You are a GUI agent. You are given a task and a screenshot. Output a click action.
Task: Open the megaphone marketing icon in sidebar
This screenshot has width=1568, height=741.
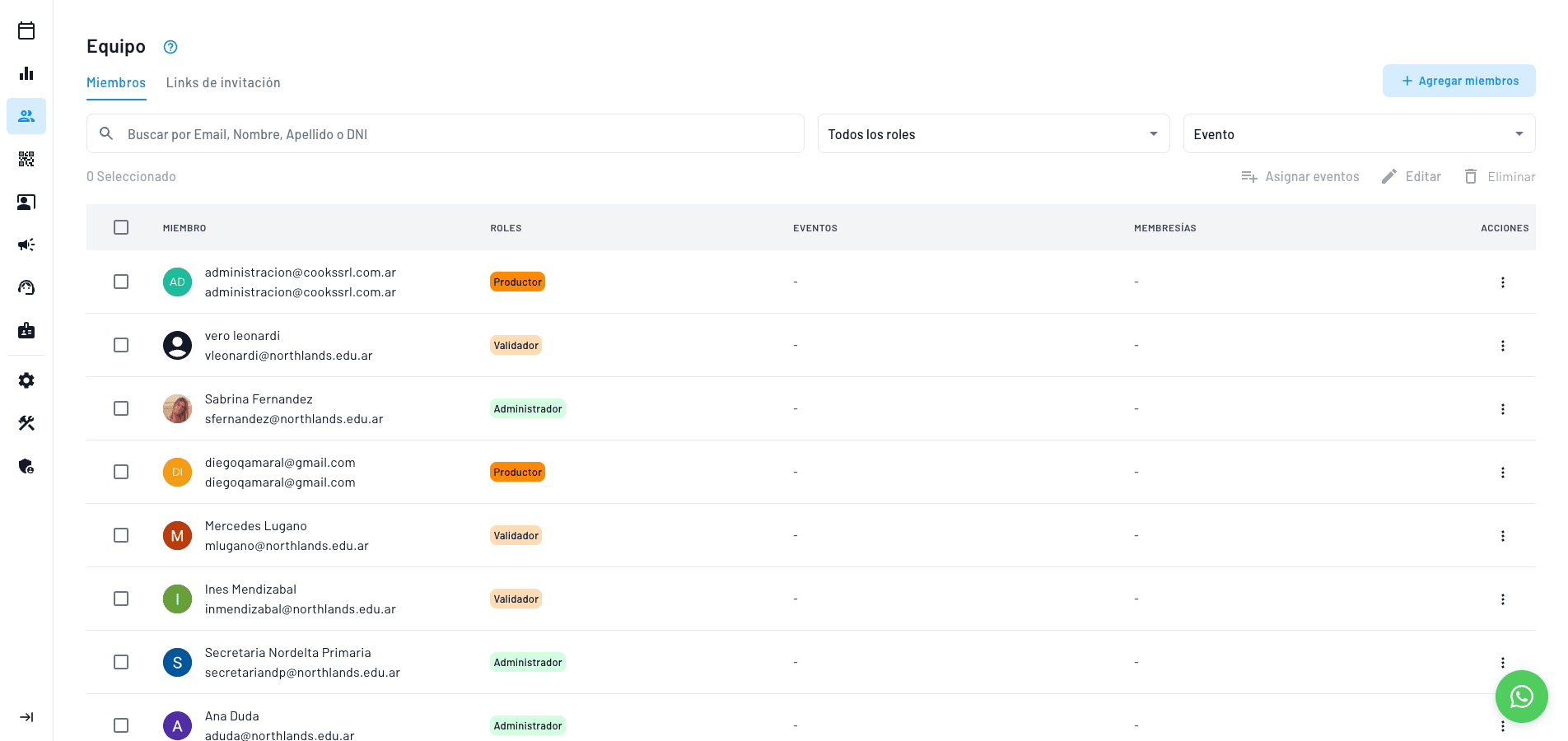click(x=26, y=245)
